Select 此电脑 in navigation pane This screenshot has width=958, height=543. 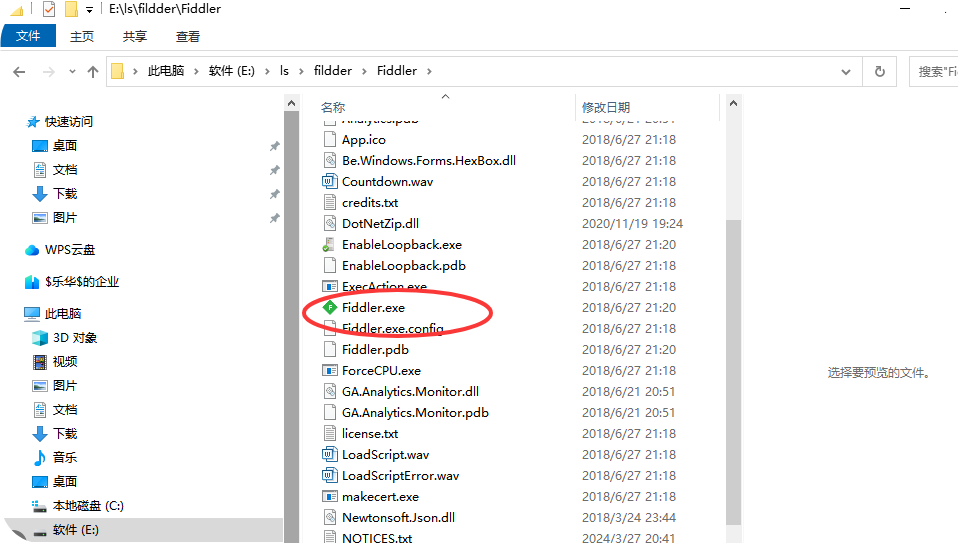pyautogui.click(x=63, y=313)
